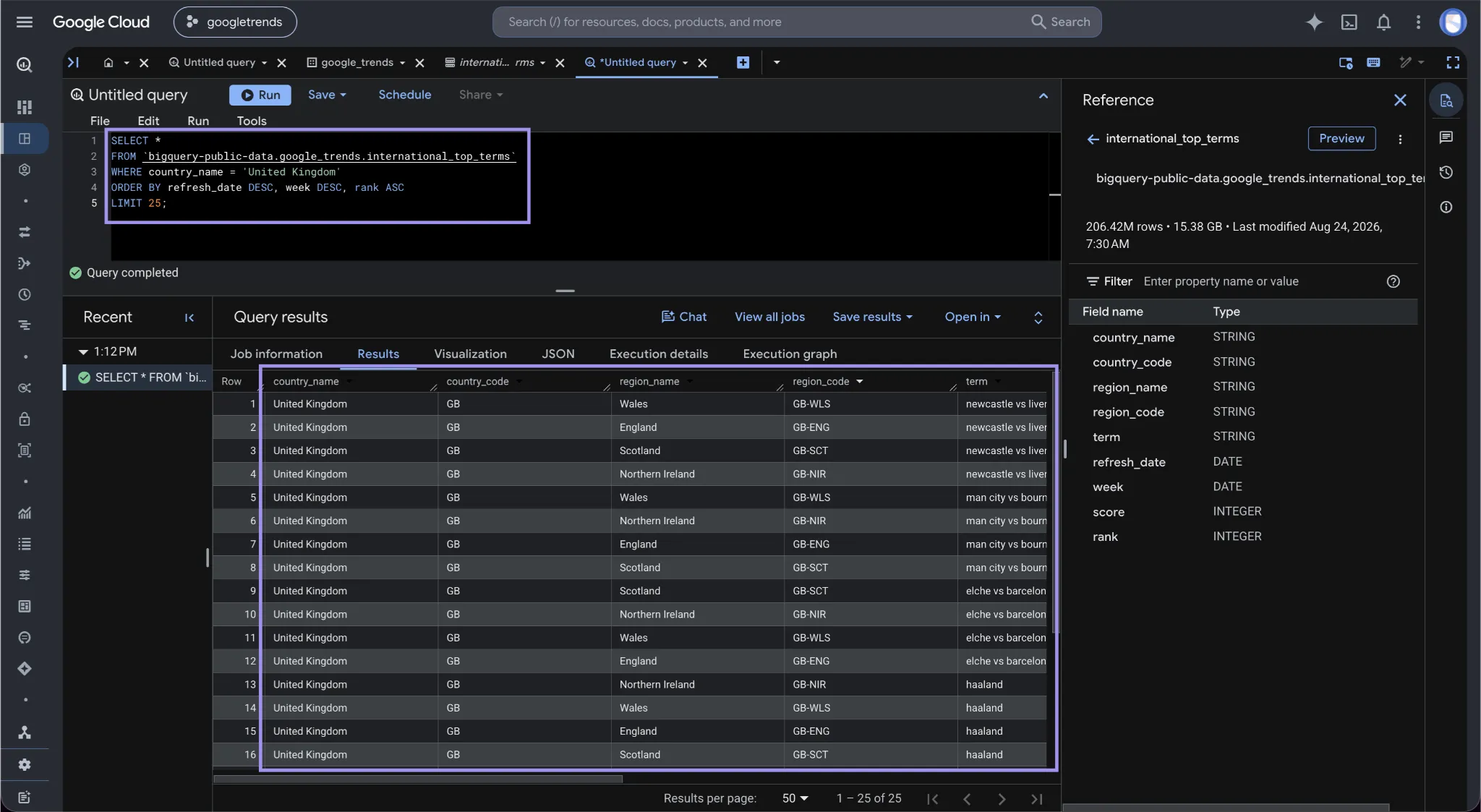
Task: Switch to the Visualization tab
Action: [470, 354]
